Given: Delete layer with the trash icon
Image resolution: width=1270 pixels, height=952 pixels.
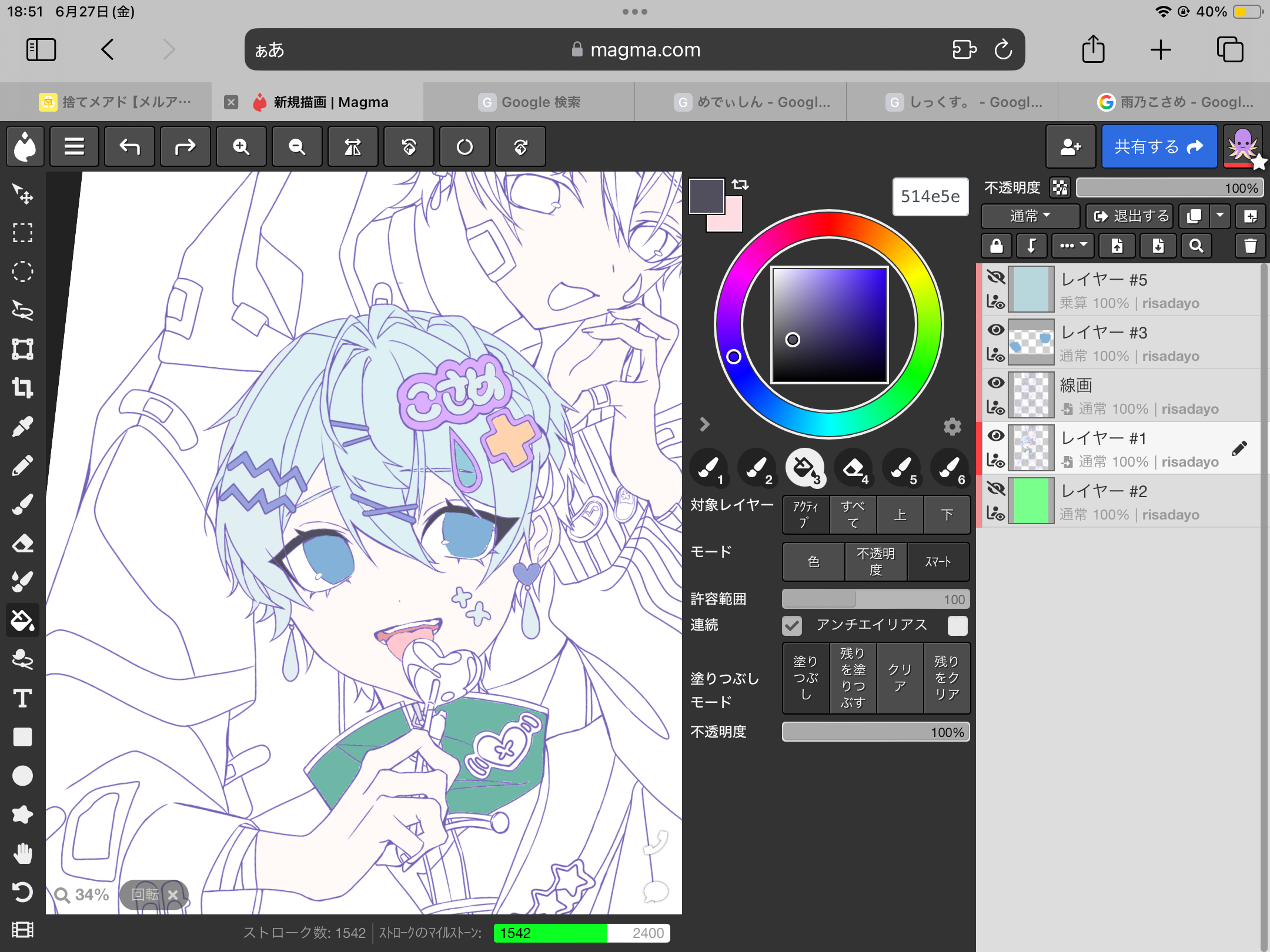Looking at the screenshot, I should pyautogui.click(x=1251, y=246).
